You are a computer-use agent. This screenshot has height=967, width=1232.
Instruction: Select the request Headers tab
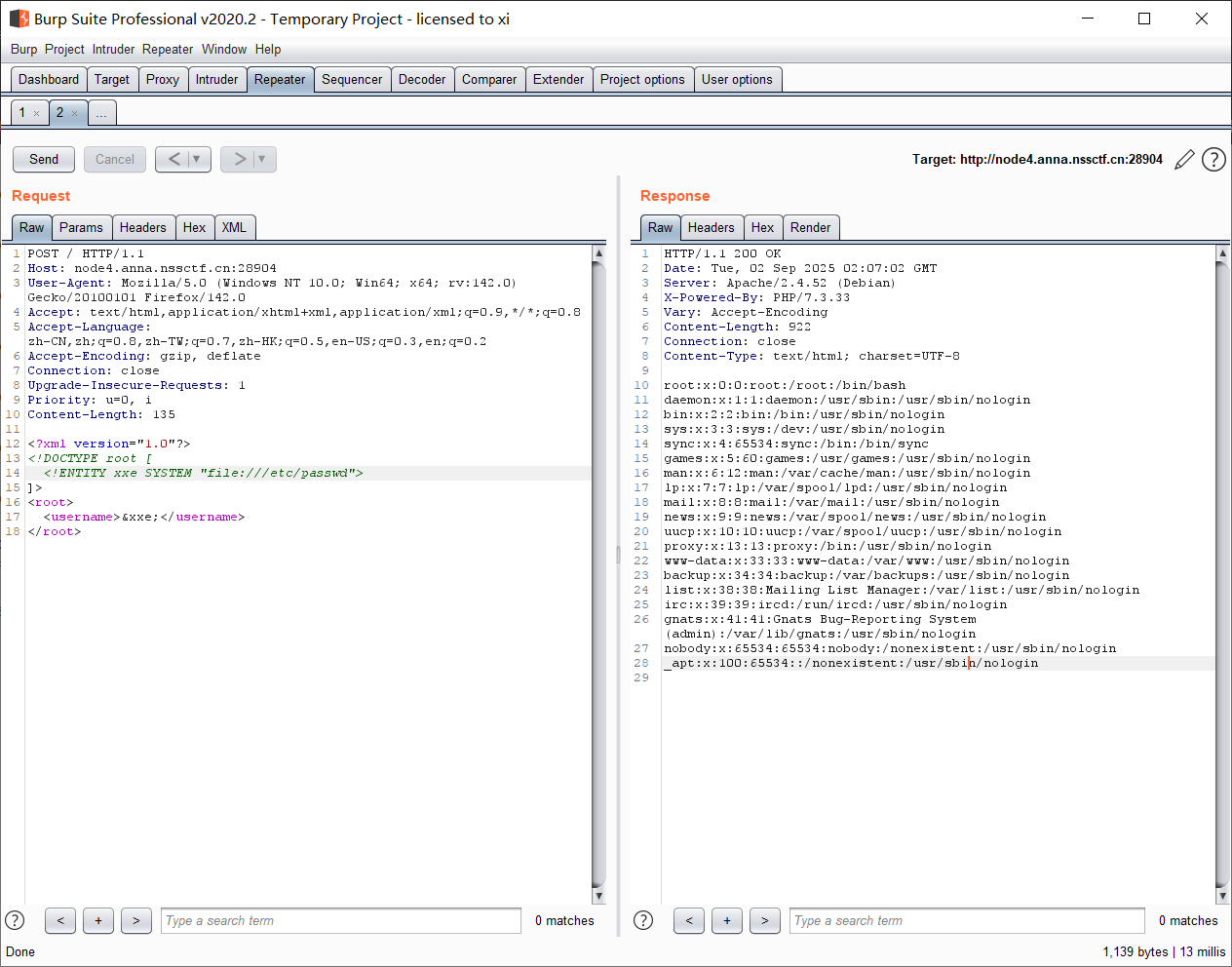point(142,228)
